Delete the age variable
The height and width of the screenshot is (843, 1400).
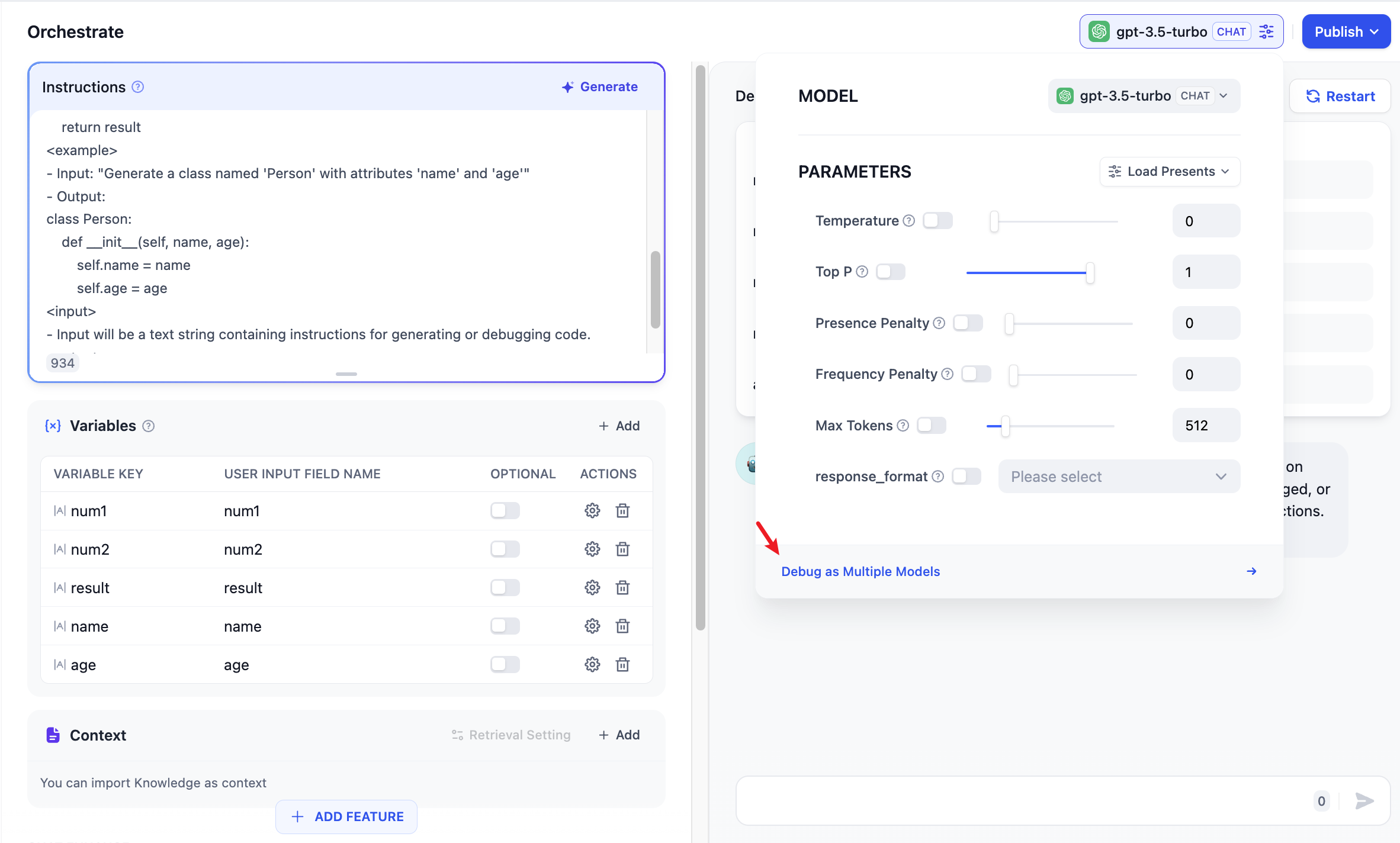622,665
